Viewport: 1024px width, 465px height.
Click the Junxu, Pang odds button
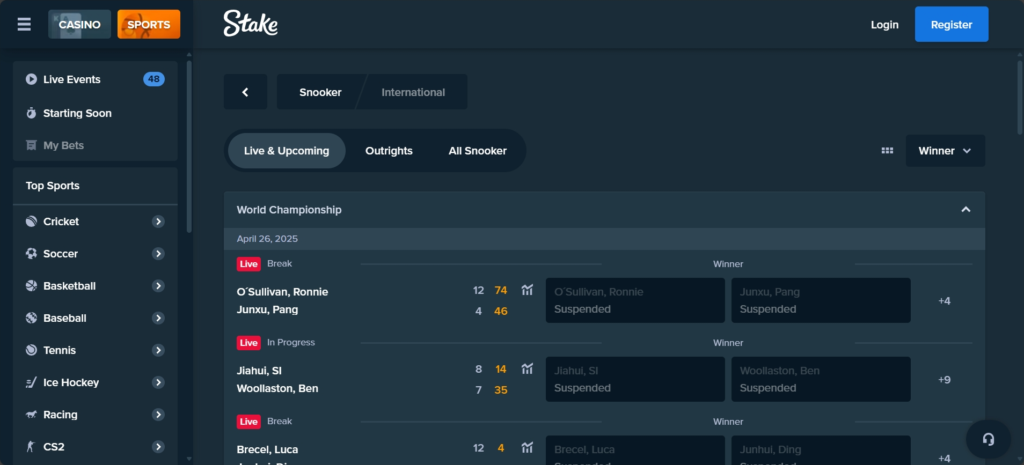pos(821,300)
